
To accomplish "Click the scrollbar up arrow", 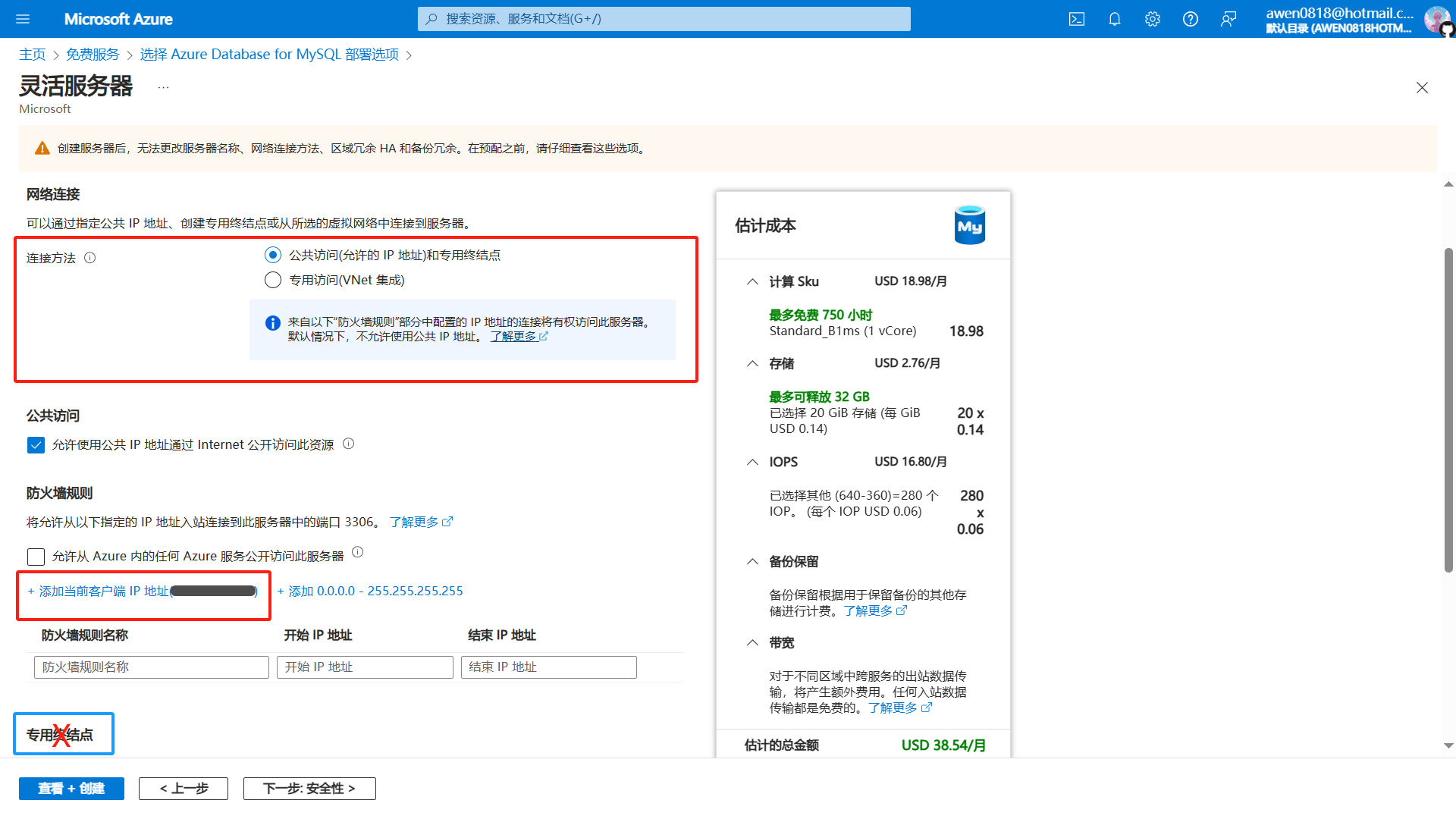I will click(x=1448, y=184).
